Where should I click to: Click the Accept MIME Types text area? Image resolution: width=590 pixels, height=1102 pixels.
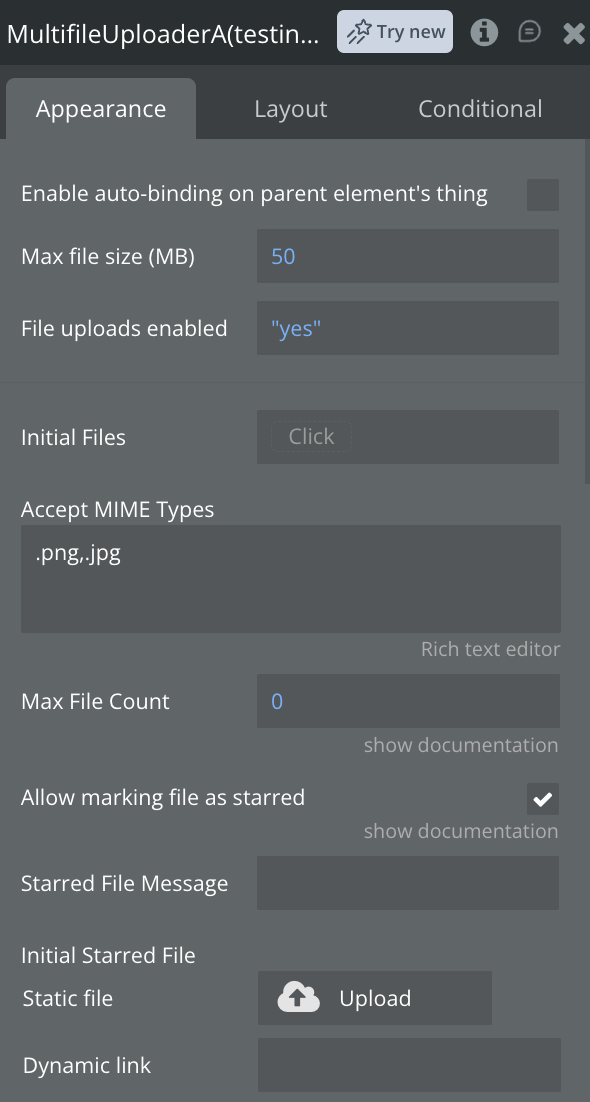tap(290, 578)
